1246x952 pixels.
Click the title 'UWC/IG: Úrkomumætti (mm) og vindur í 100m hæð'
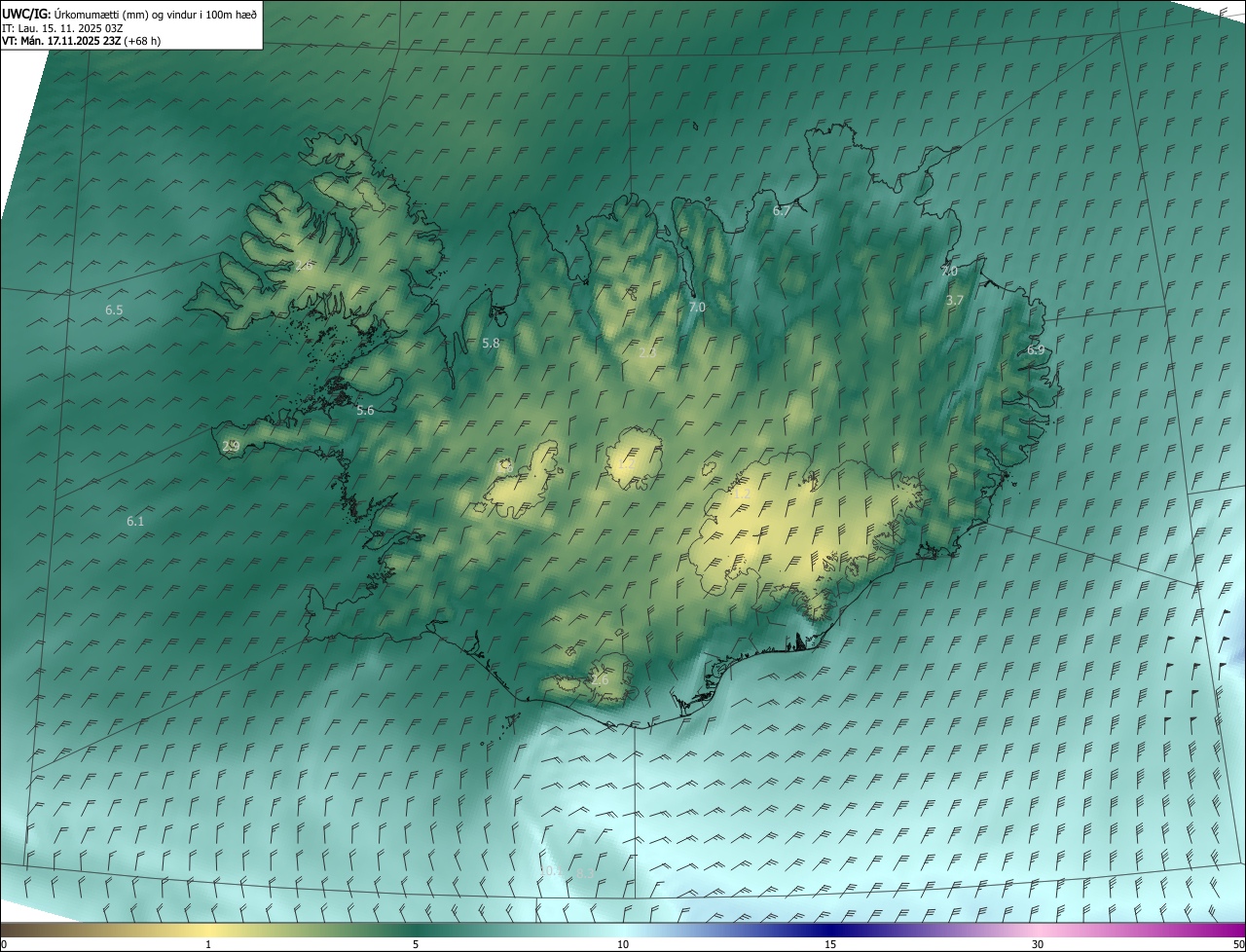tap(129, 14)
